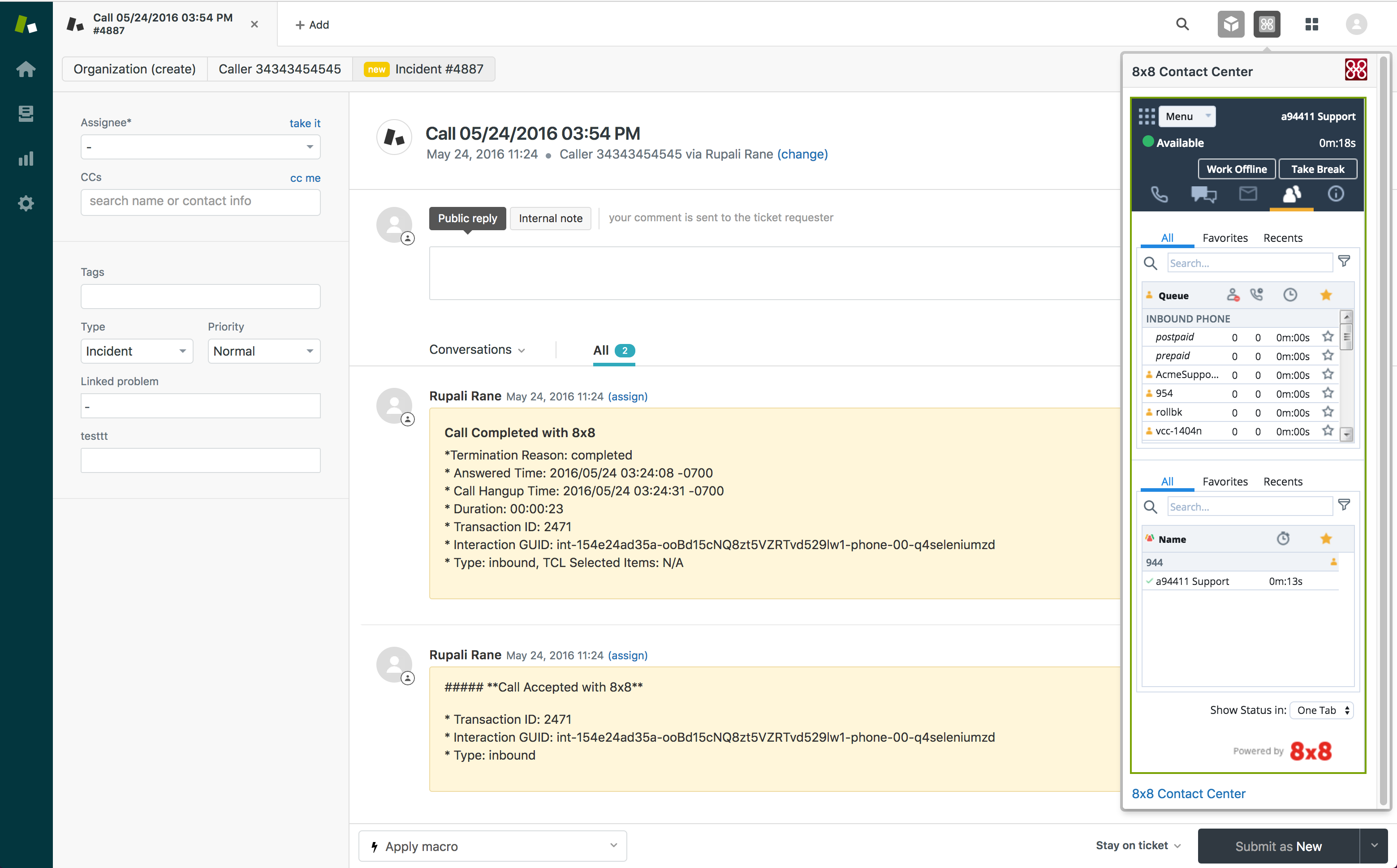Viewport: 1397px width, 868px height.
Task: Sort queues by the favorites star header
Action: pos(1326,295)
